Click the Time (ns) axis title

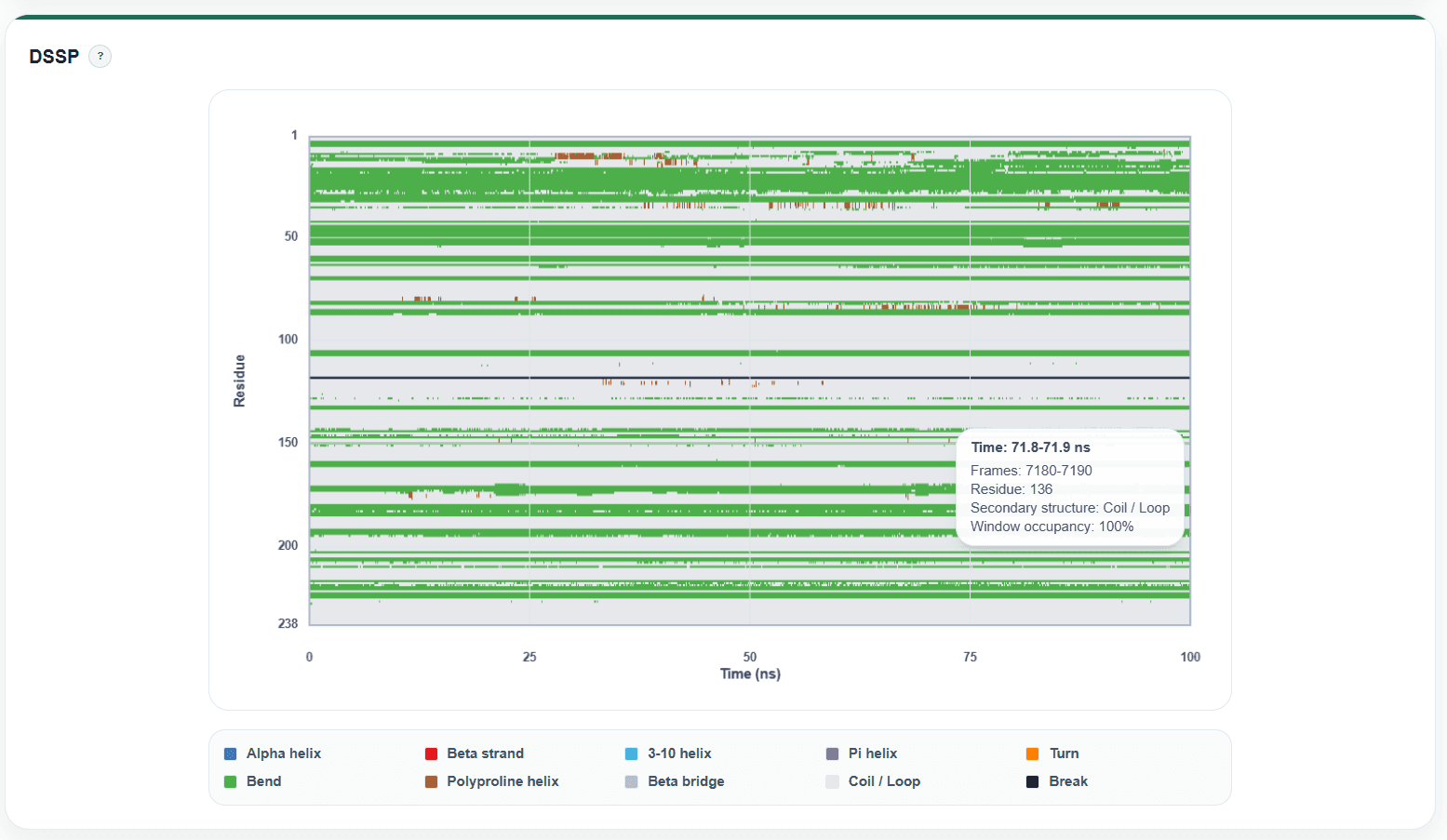click(x=750, y=673)
